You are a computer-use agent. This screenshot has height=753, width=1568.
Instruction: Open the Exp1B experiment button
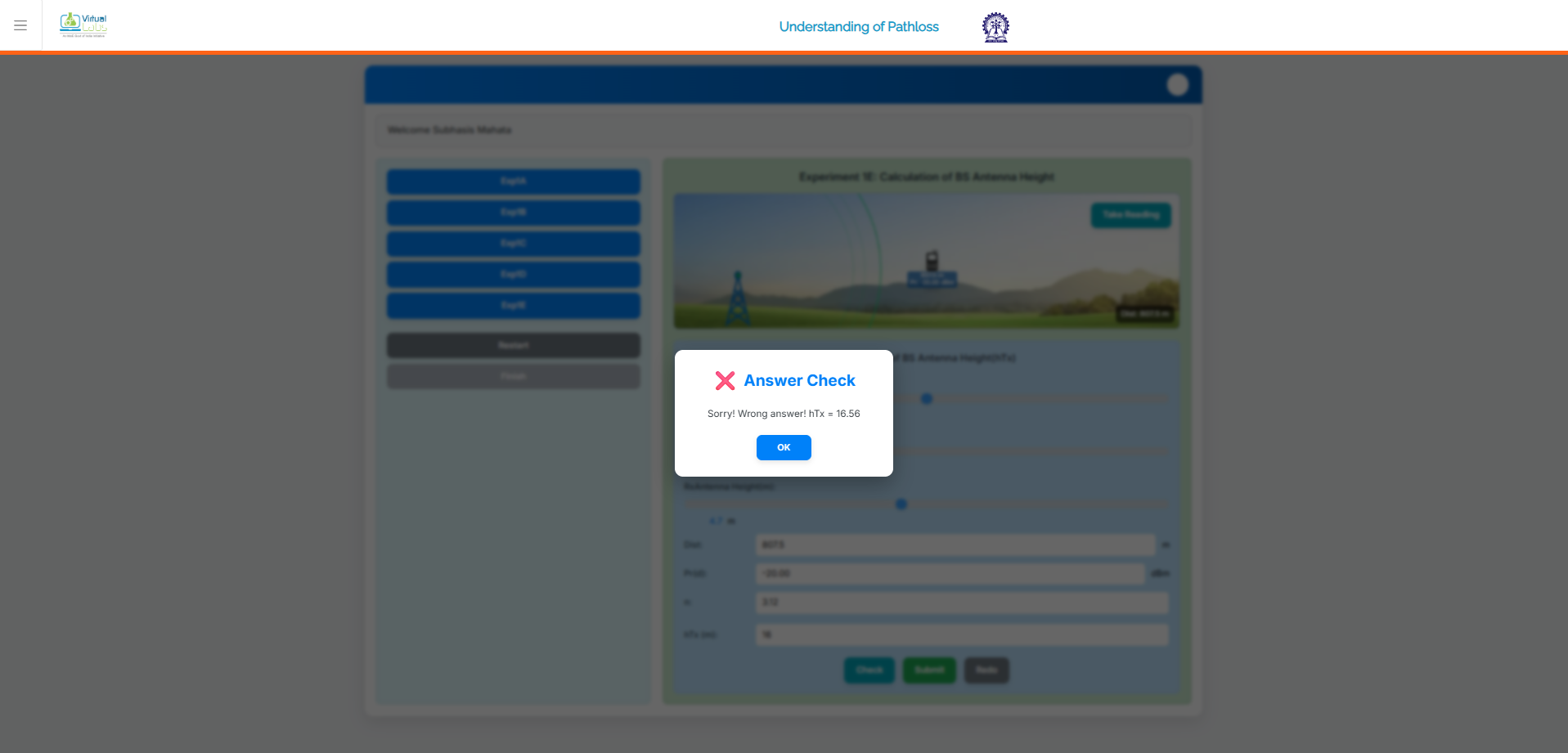click(x=514, y=213)
